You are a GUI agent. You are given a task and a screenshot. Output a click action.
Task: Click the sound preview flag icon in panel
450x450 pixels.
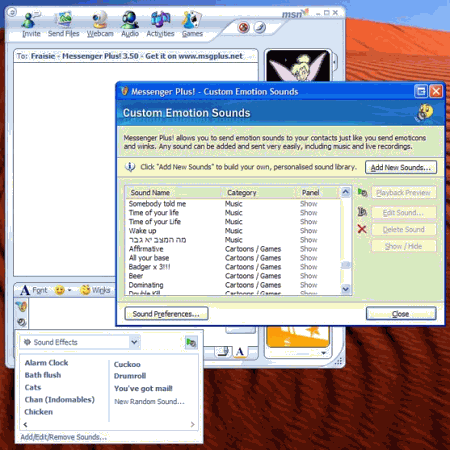click(x=191, y=342)
